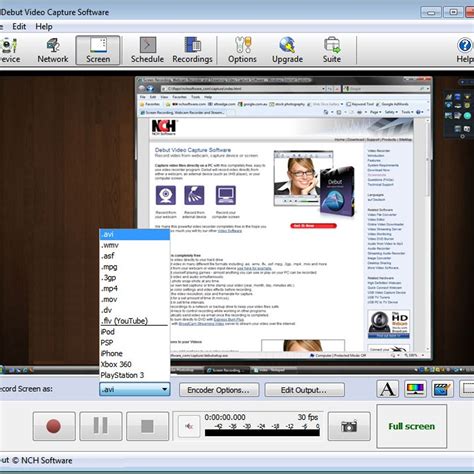Open the Schedule toolbar button

(147, 50)
